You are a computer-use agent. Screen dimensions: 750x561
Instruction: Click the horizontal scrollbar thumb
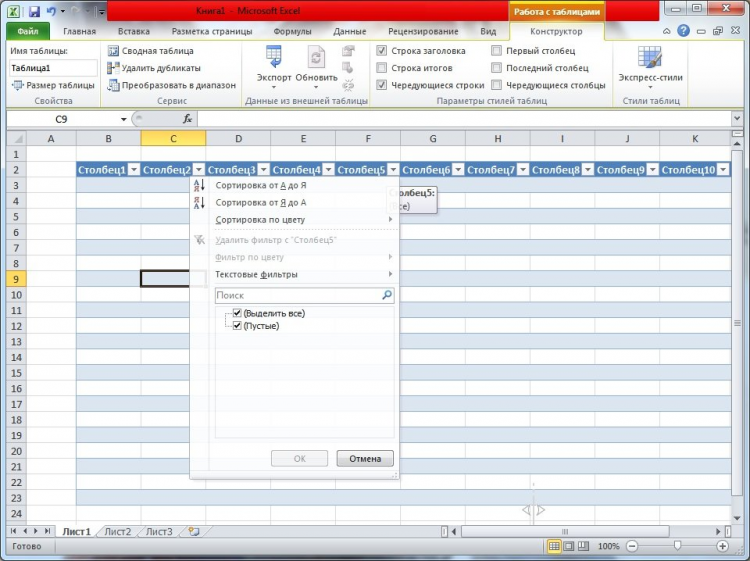(565, 531)
